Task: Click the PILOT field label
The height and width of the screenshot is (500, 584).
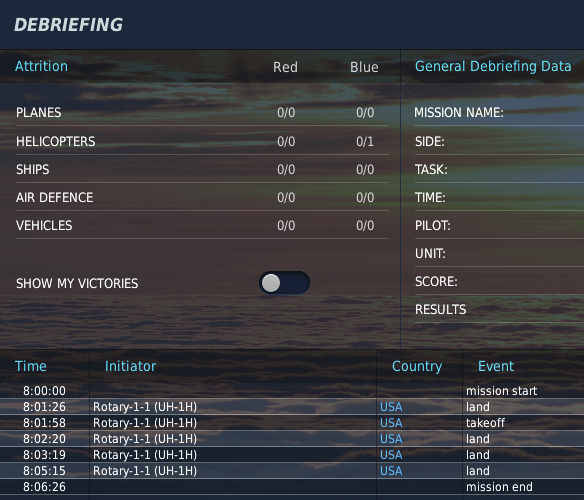Action: pos(433,225)
